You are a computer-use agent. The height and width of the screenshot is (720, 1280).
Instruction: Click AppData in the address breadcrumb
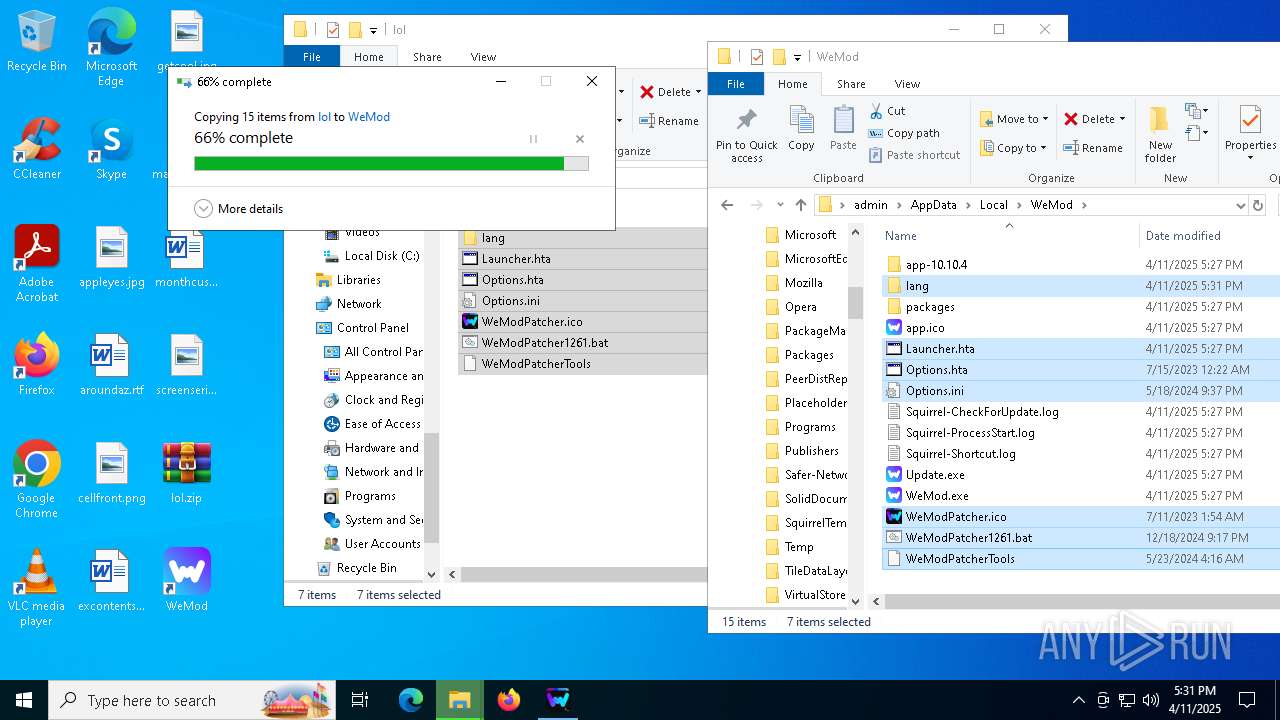(933, 205)
